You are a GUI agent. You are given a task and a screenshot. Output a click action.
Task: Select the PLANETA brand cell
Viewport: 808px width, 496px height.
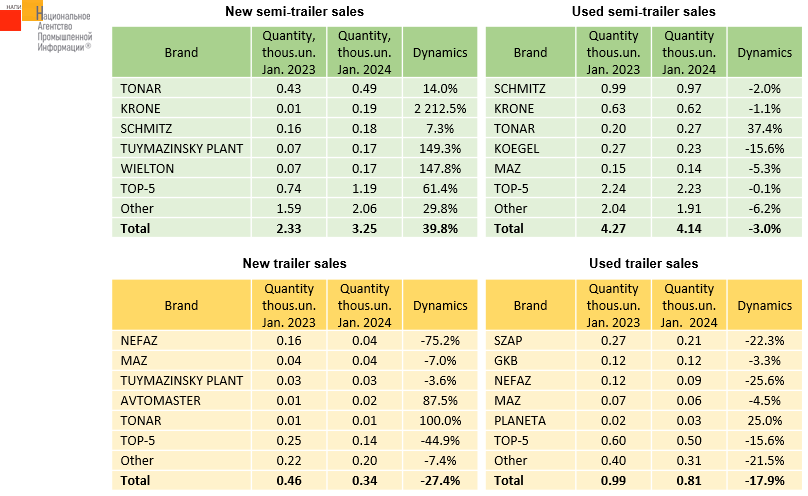pyautogui.click(x=520, y=420)
